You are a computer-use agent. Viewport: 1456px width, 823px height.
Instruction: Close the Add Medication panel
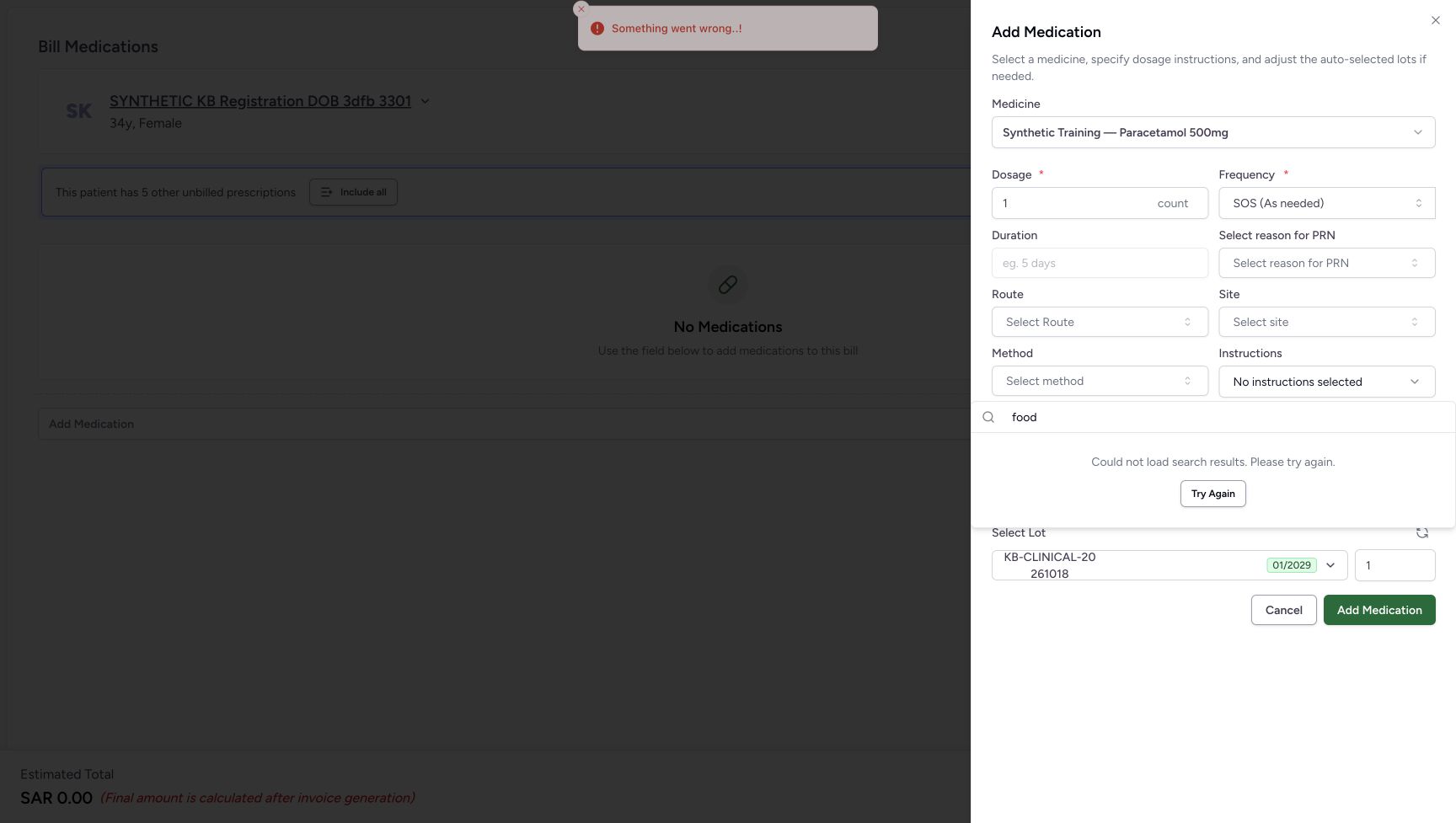point(1436,20)
